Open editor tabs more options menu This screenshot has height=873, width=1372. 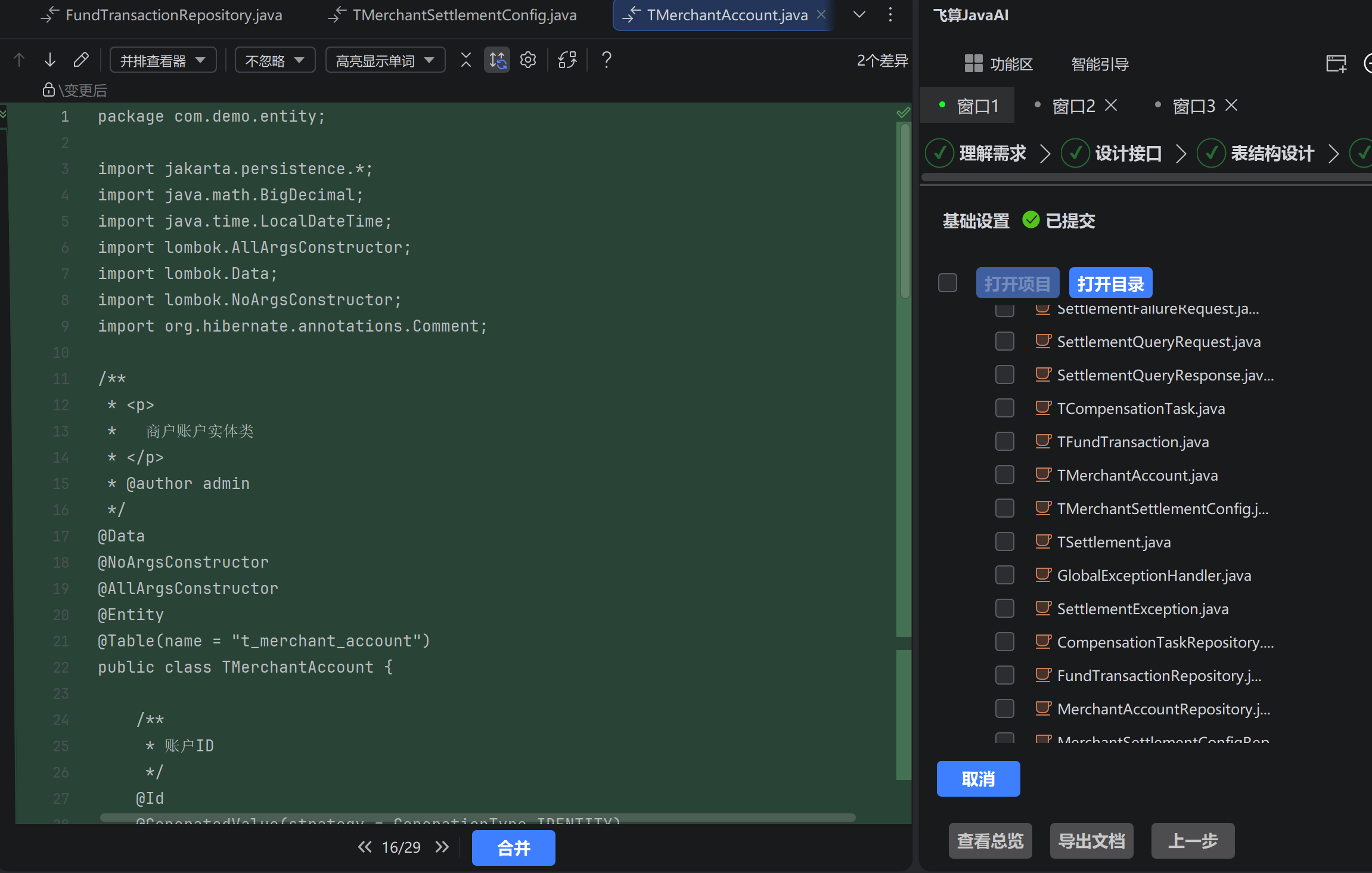click(x=890, y=15)
